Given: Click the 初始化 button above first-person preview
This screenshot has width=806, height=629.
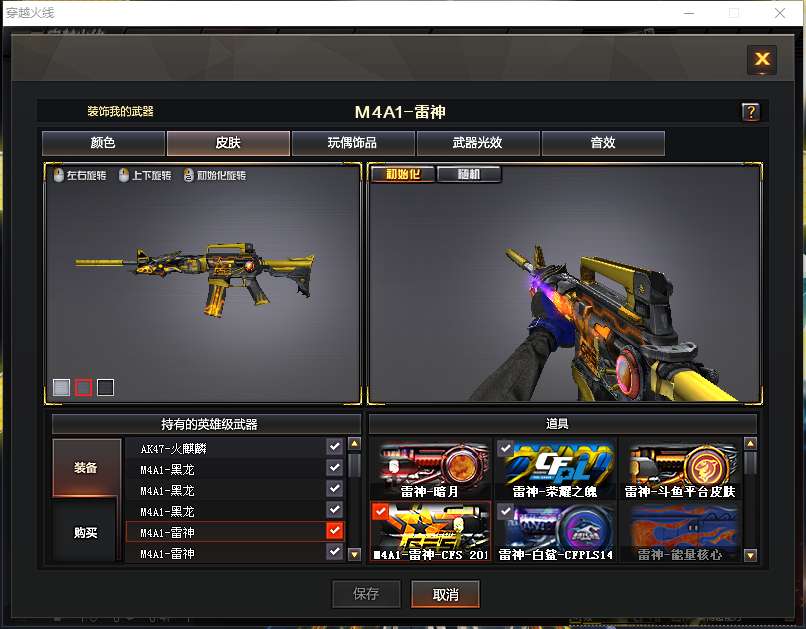Looking at the screenshot, I should click(x=403, y=174).
